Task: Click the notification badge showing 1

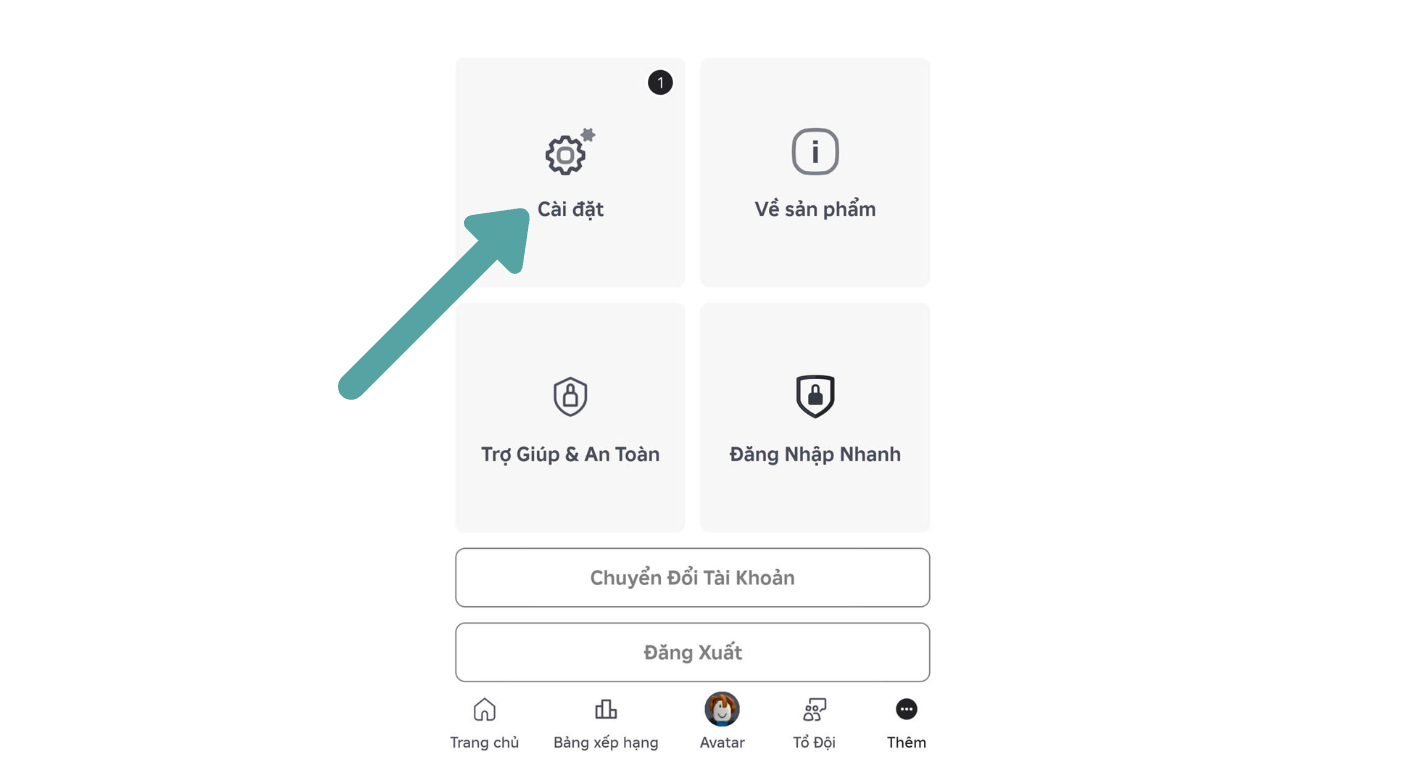Action: (660, 82)
